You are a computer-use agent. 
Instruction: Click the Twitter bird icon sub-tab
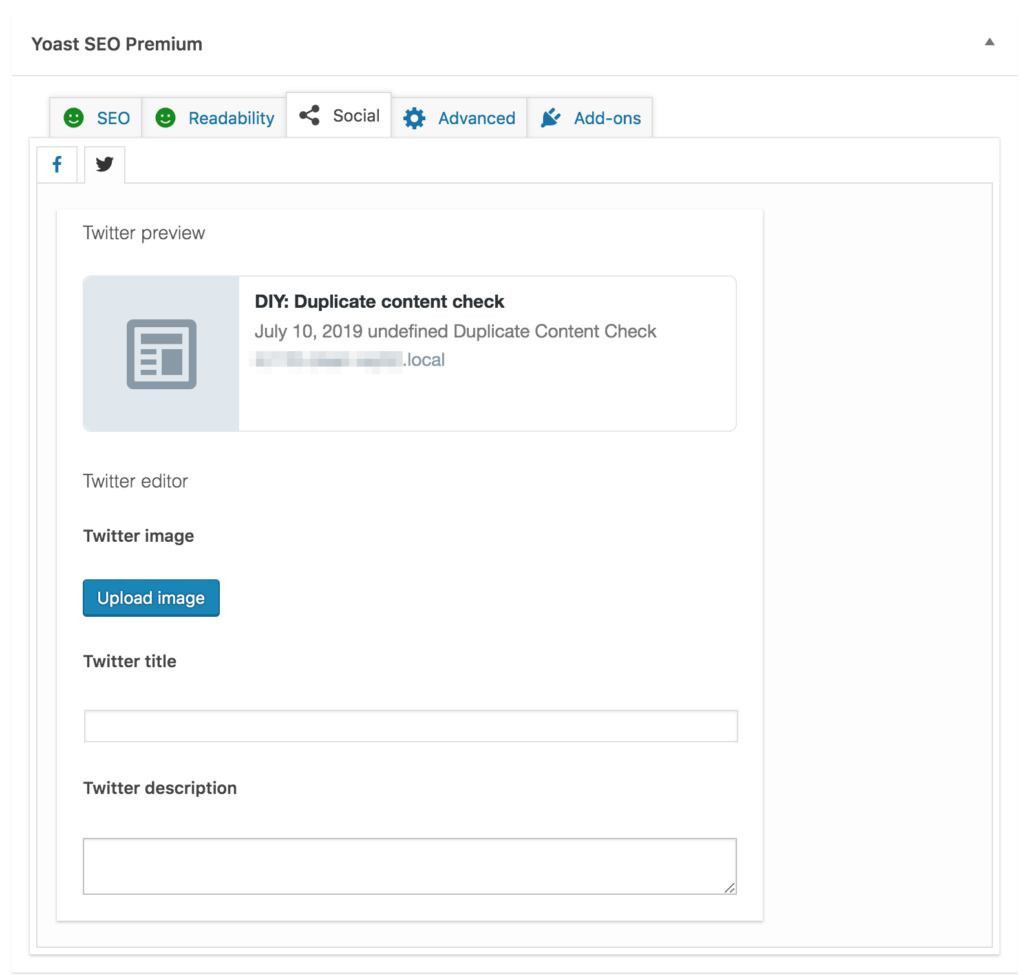[104, 165]
